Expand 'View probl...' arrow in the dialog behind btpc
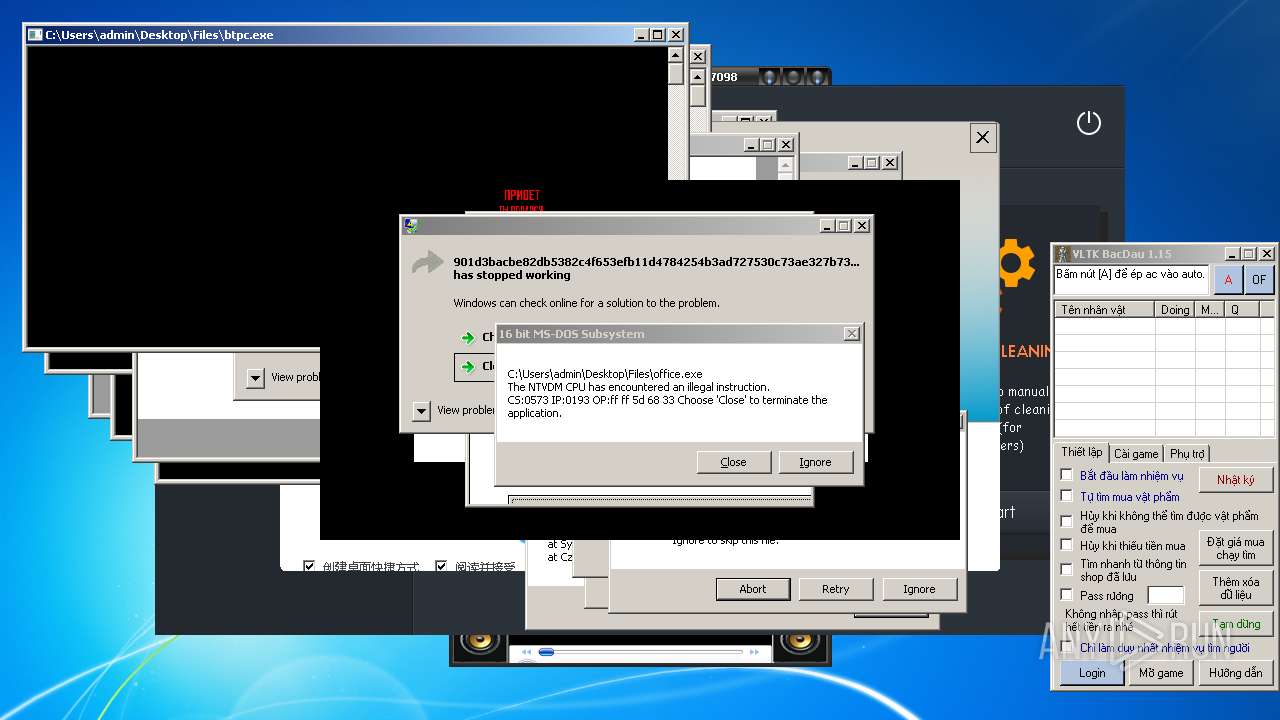The width and height of the screenshot is (1280, 720). pyautogui.click(x=255, y=378)
